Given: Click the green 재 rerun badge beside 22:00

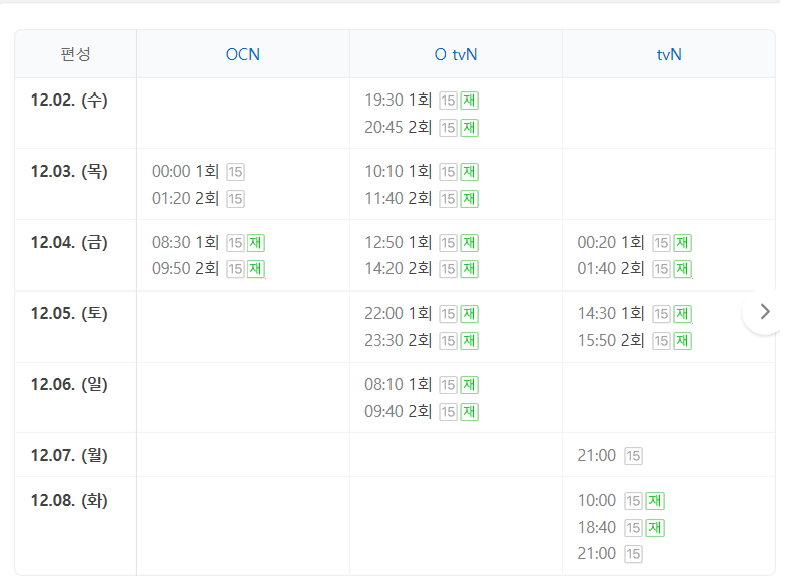Looking at the screenshot, I should pos(469,314).
